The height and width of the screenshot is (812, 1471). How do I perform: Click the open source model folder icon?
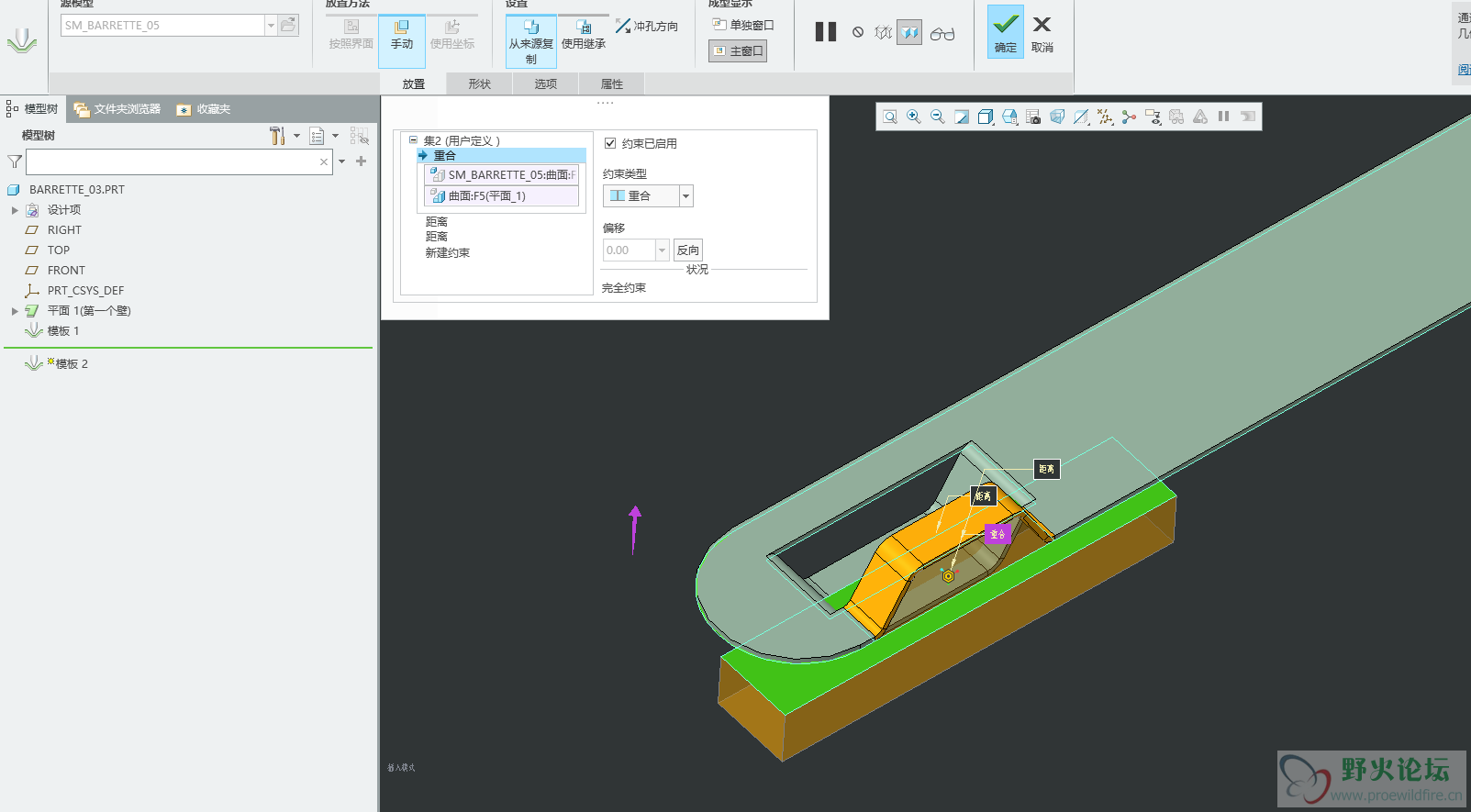288,25
